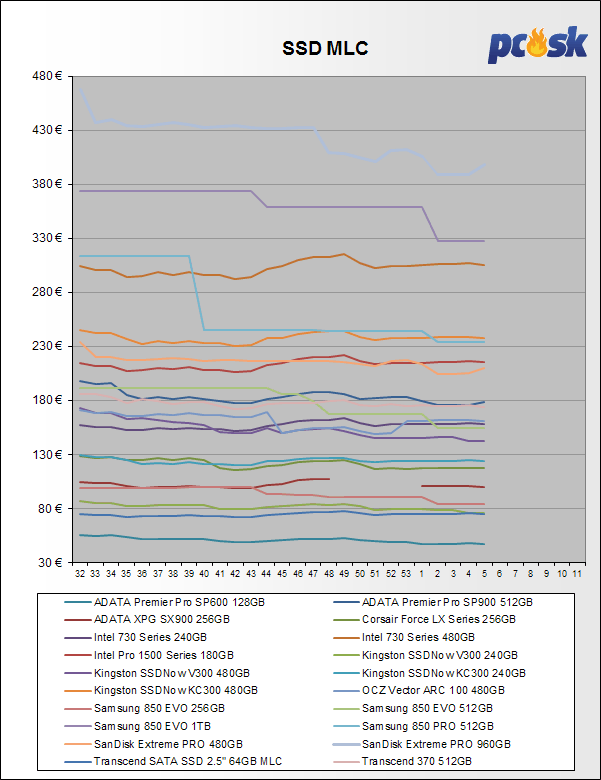
Task: Select legend entry Kingston SSDNow V300 480GB
Action: [x=157, y=673]
